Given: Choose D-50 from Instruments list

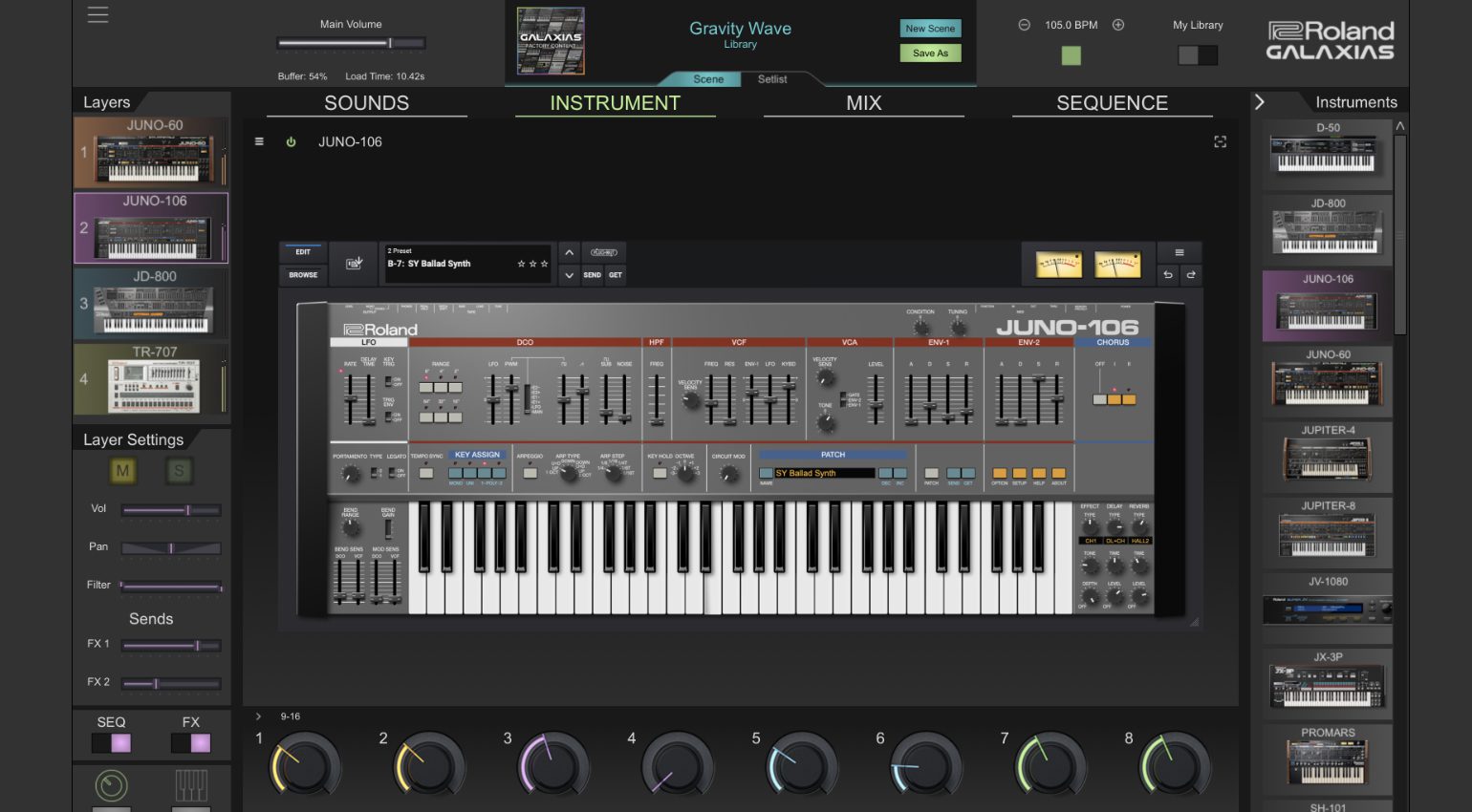Looking at the screenshot, I should pos(1328,155).
